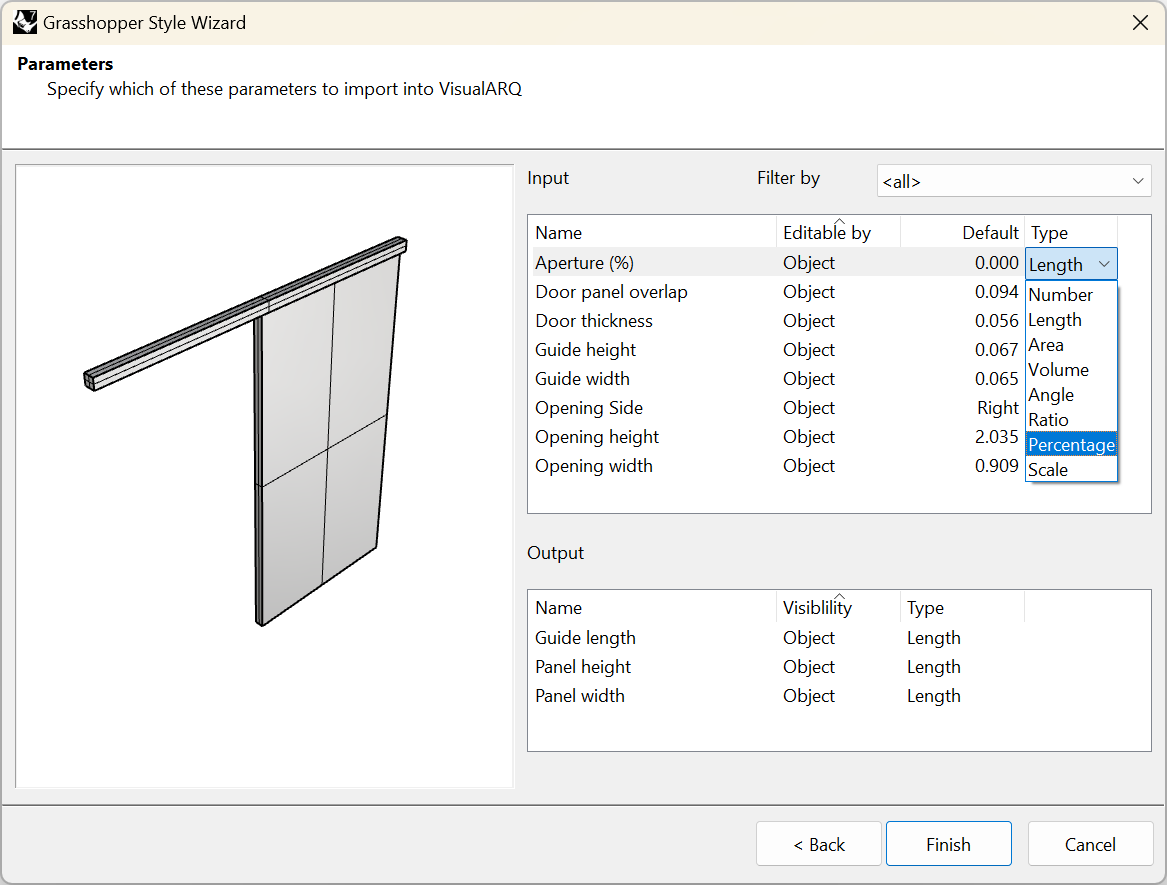The image size is (1167, 885).
Task: Click default value 0.067
Action: pyautogui.click(x=996, y=350)
